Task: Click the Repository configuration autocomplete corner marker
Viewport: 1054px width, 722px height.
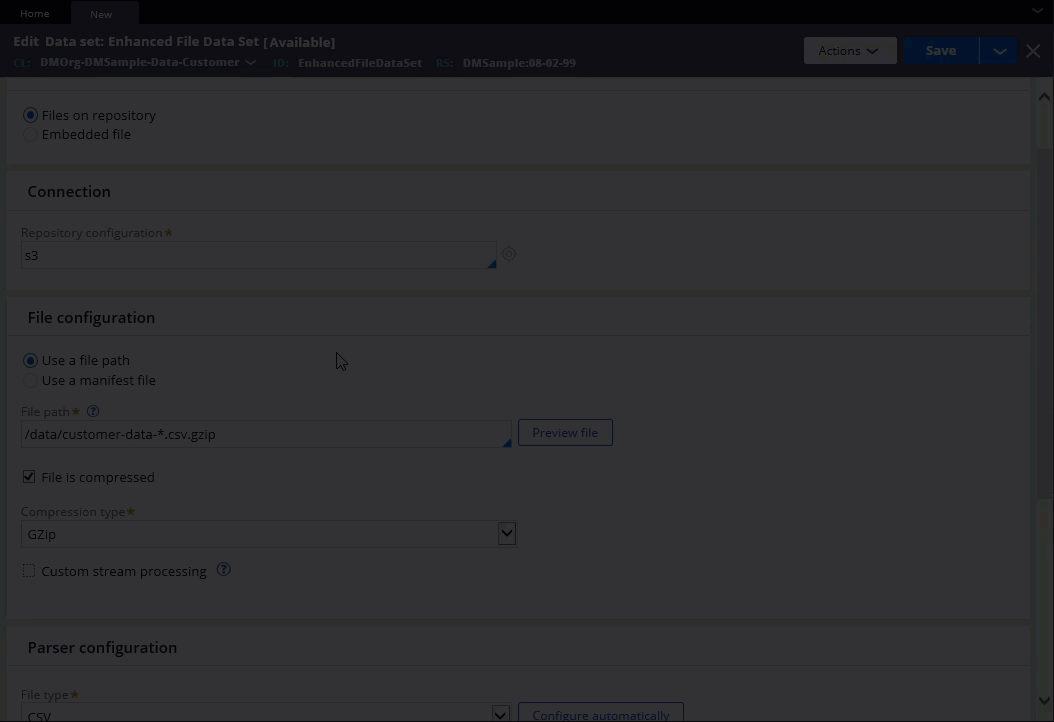Action: (x=491, y=263)
